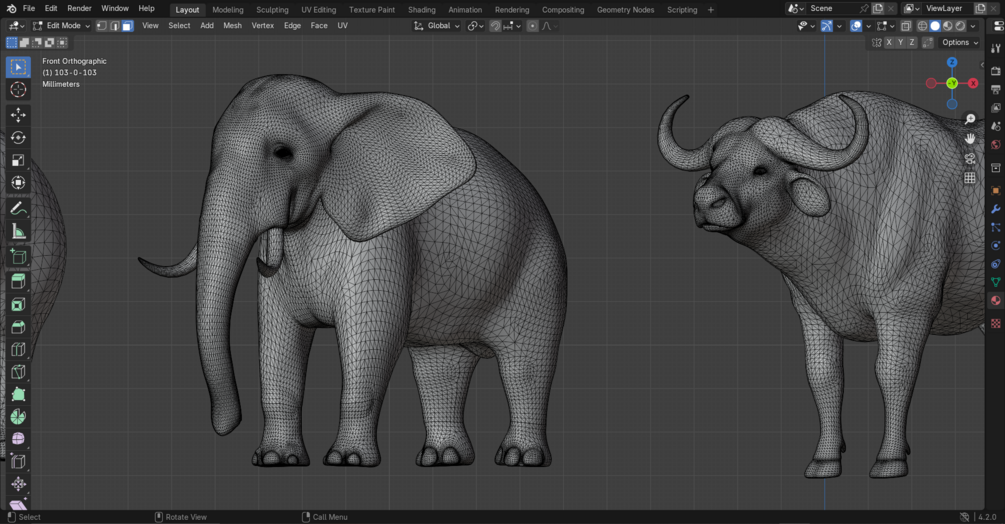Screen dimensions: 1005x524
Task: Open the Object Data mesh properties tab
Action: point(995,282)
